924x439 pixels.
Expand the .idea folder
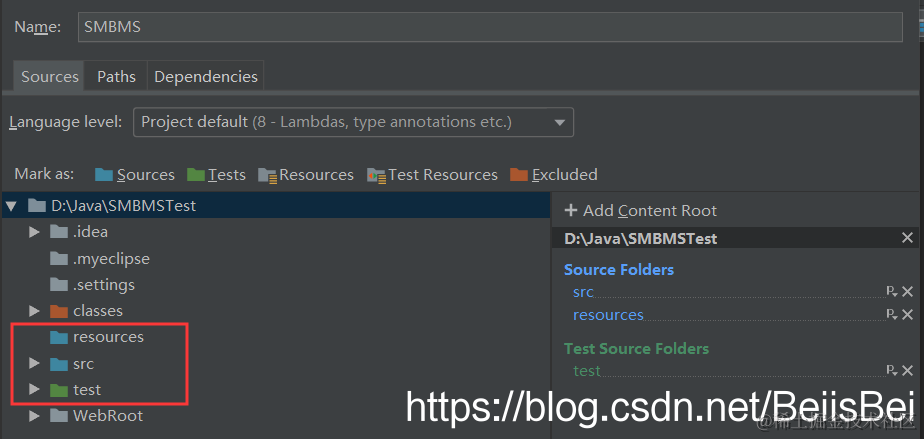pyautogui.click(x=34, y=232)
